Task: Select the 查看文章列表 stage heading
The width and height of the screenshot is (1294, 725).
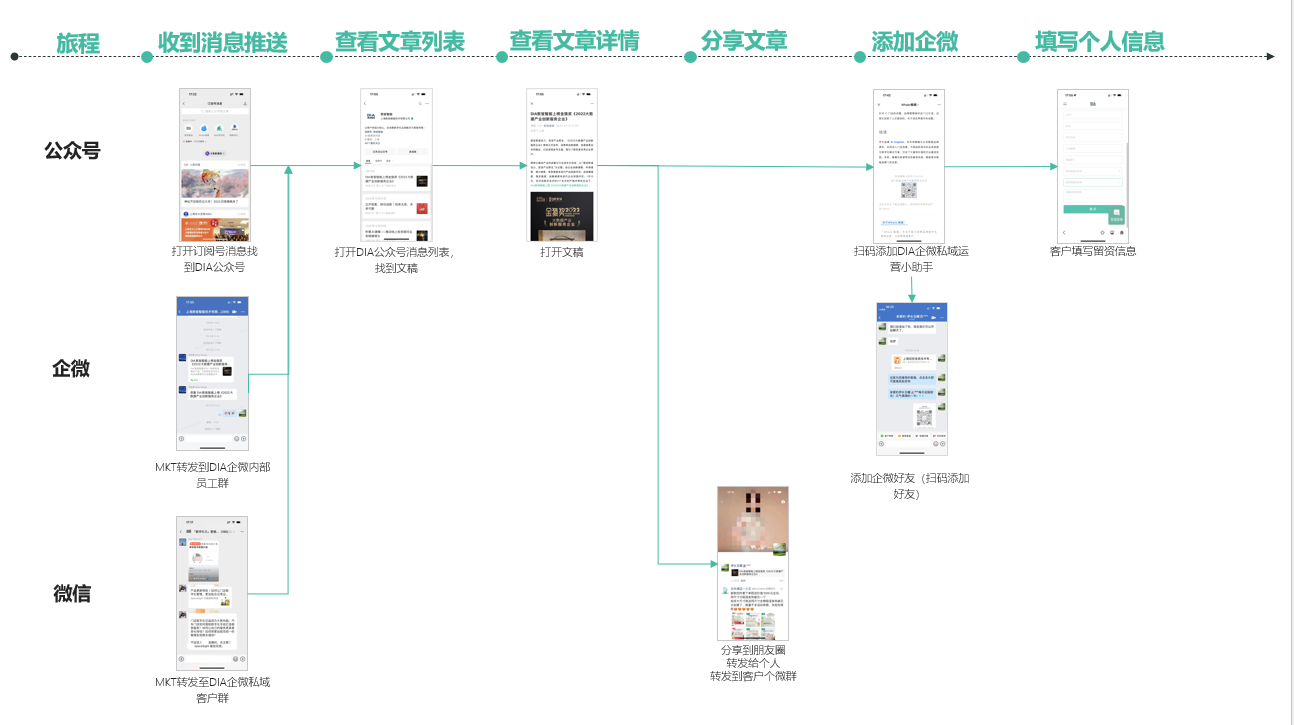Action: coord(400,42)
